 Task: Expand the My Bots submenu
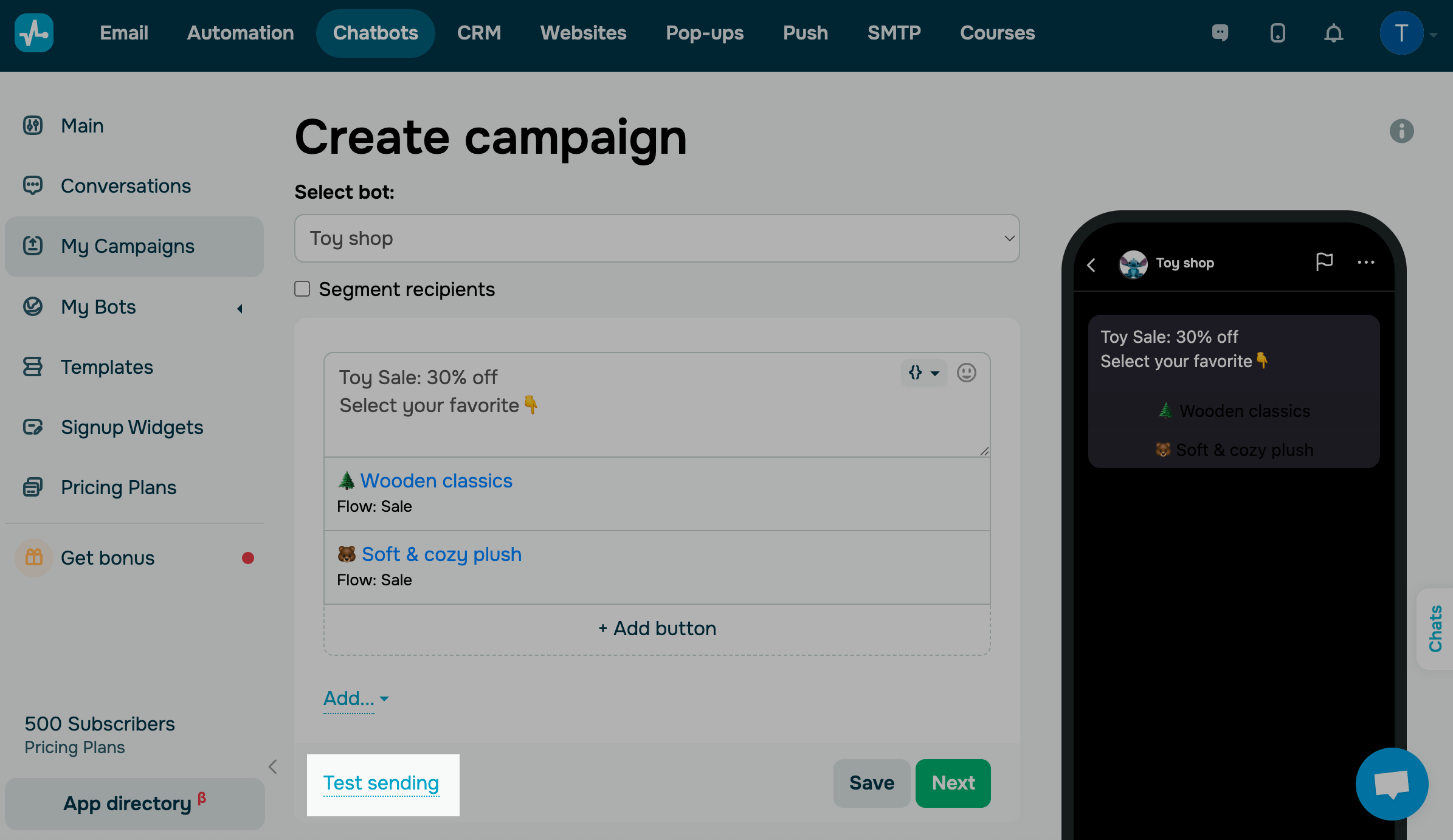(x=240, y=308)
